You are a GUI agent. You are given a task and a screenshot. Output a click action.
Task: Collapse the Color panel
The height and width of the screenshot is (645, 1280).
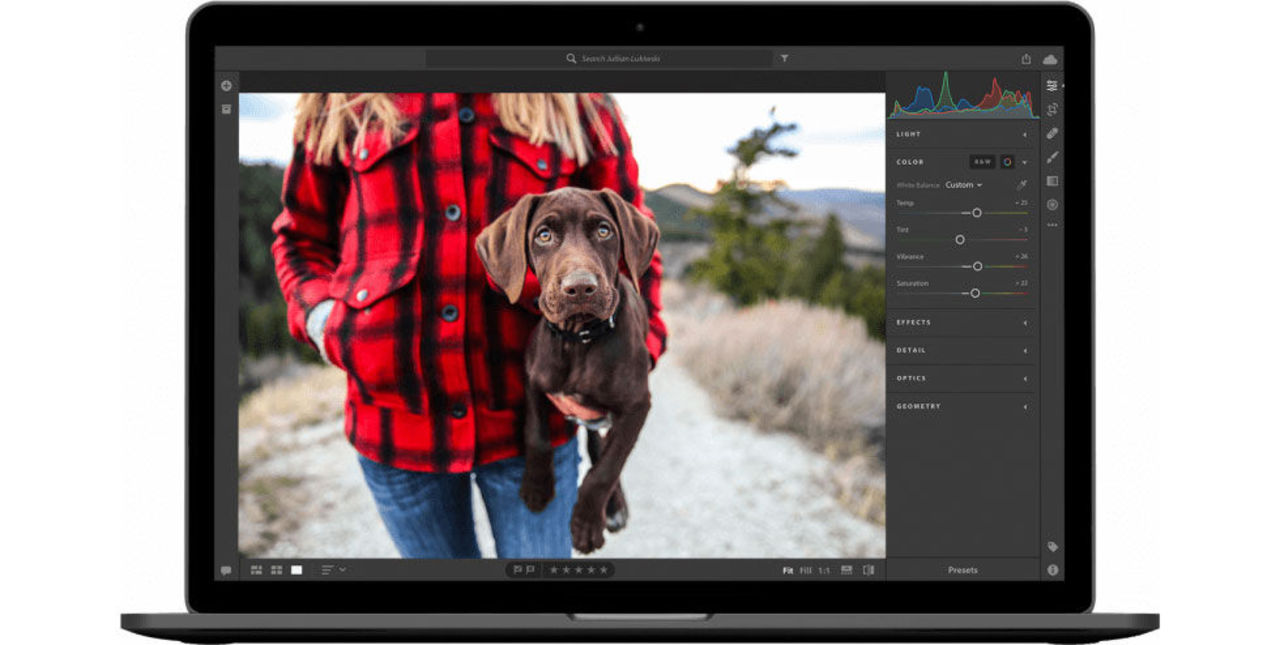click(1025, 162)
